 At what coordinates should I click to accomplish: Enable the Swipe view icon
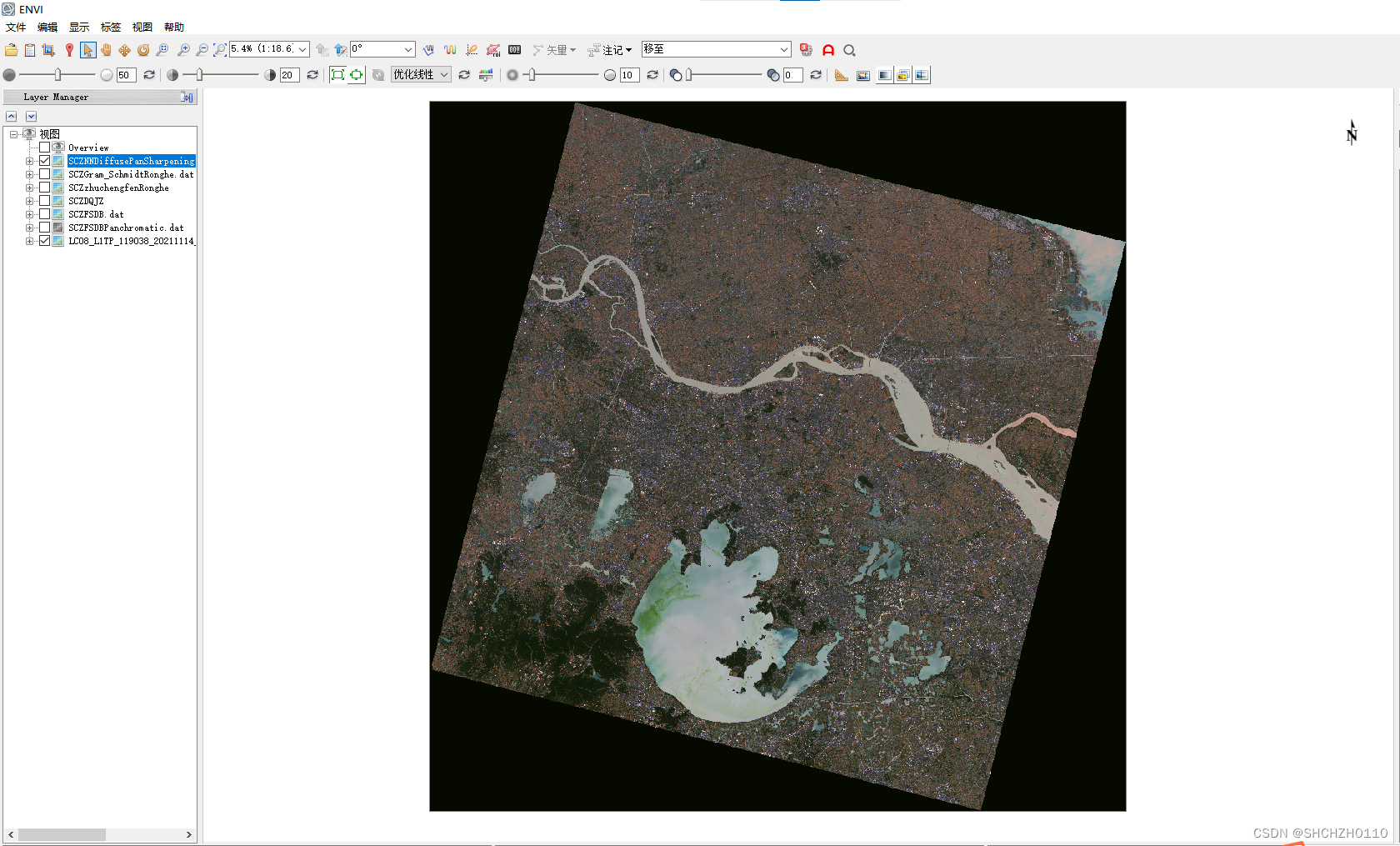point(922,75)
